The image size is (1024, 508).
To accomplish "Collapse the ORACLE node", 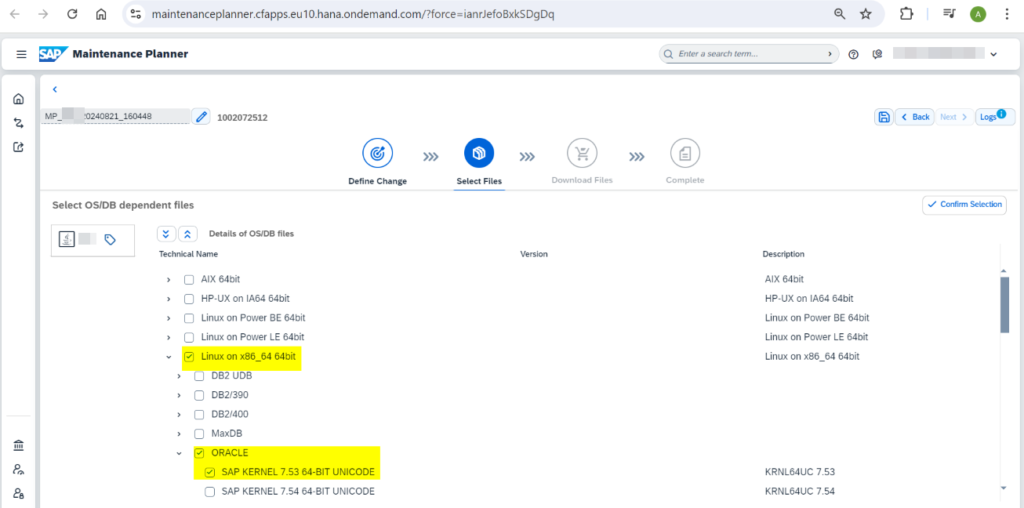I will tap(179, 453).
